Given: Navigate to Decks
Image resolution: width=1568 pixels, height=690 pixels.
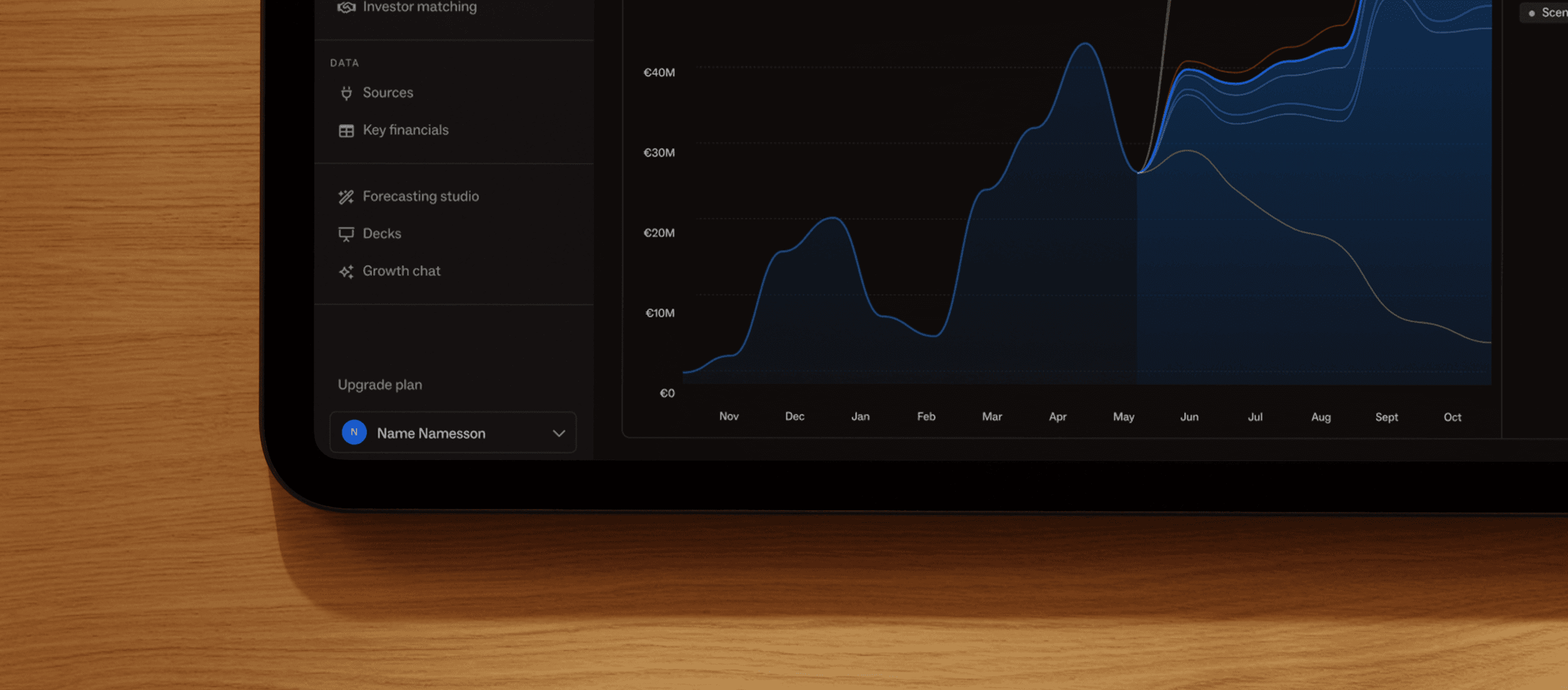Looking at the screenshot, I should (382, 234).
